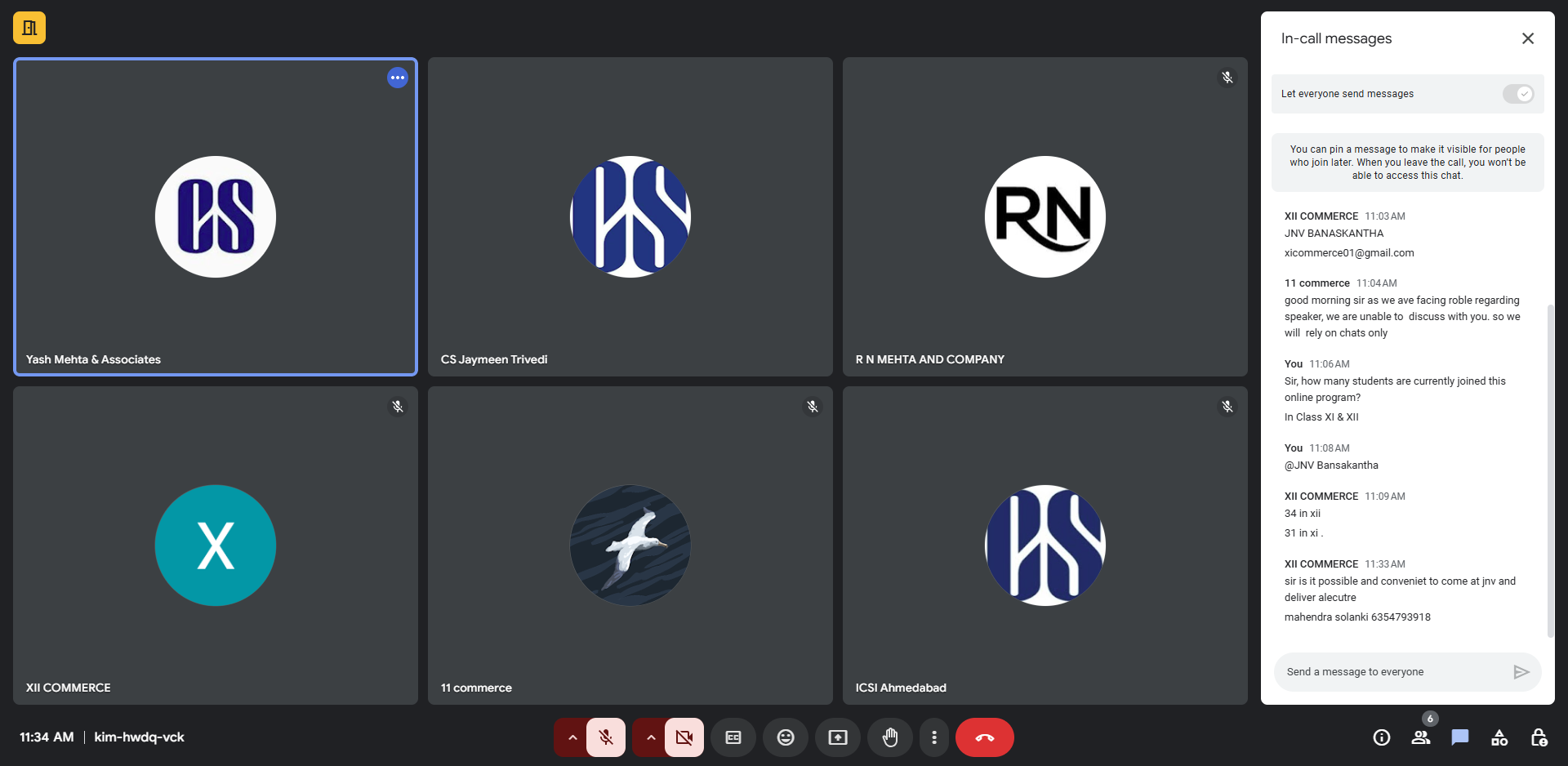
Task: Open the Activities panel
Action: 1499,737
